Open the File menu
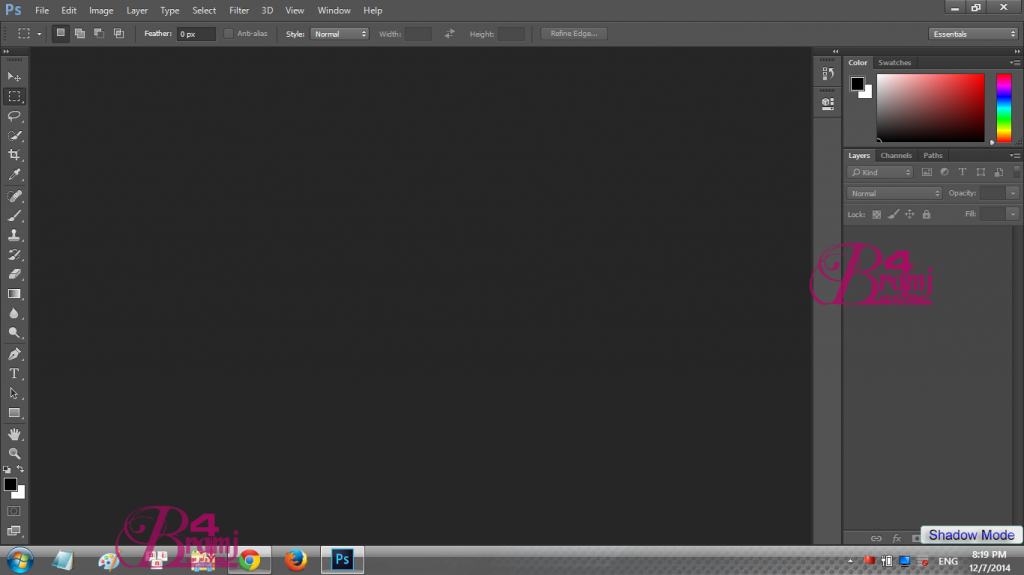 (42, 10)
